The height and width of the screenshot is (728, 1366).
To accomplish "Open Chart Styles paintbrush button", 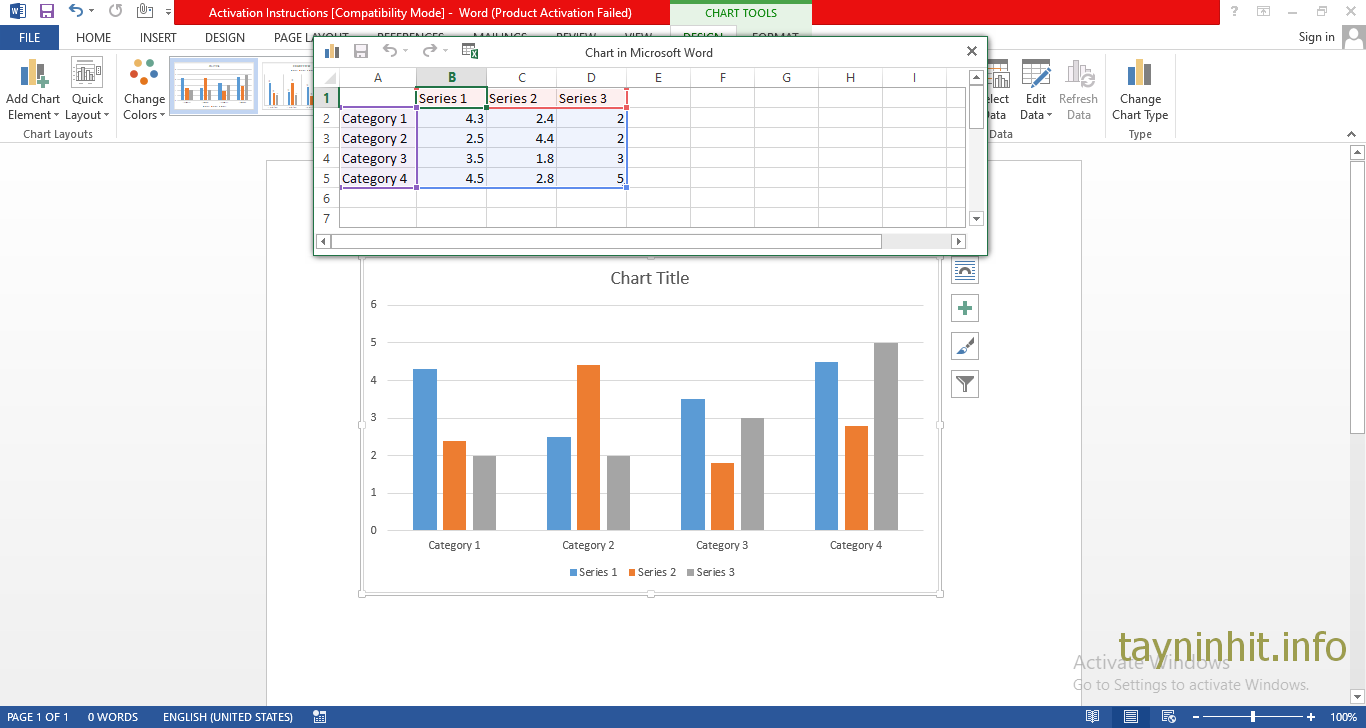I will [965, 346].
